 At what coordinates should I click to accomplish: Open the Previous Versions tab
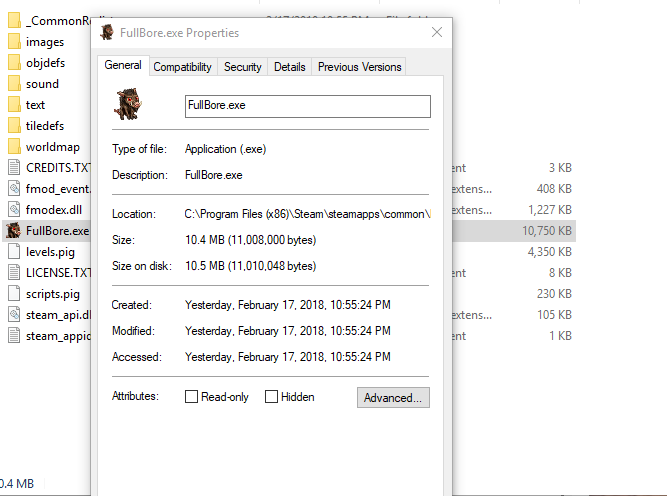pos(359,67)
